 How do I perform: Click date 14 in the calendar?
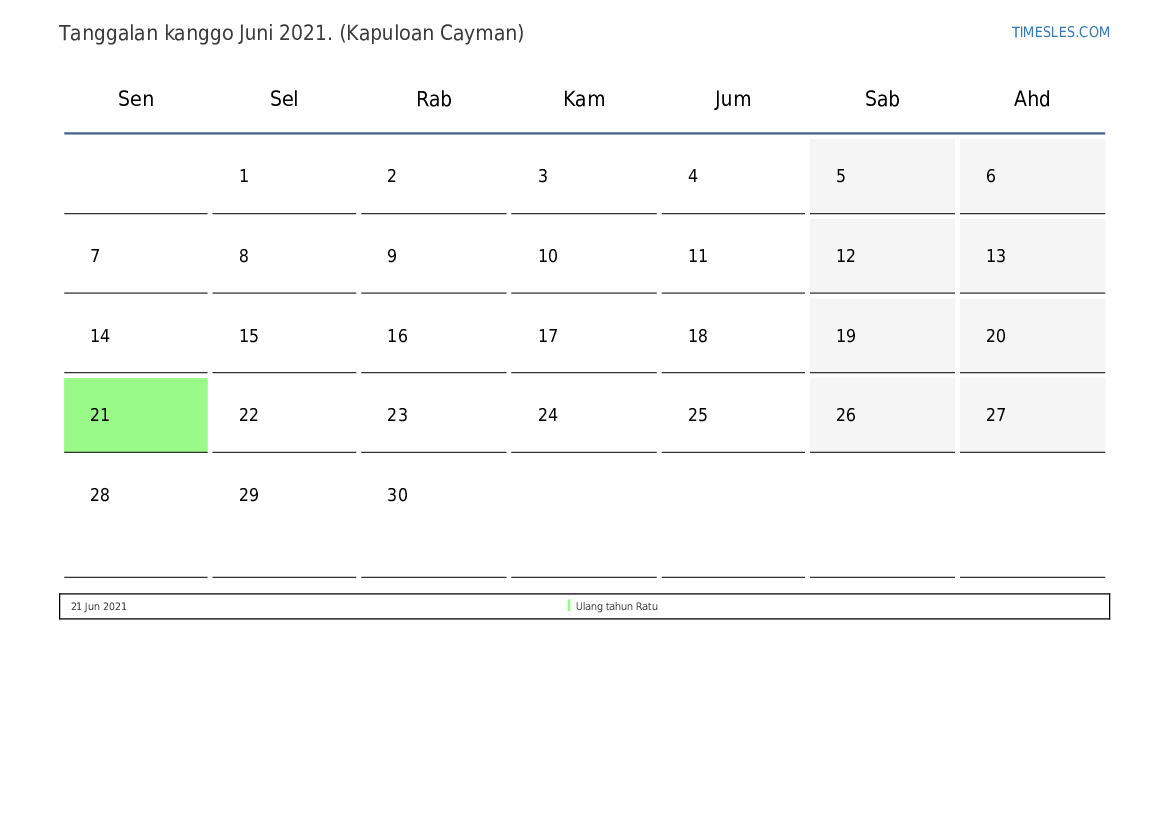136,336
